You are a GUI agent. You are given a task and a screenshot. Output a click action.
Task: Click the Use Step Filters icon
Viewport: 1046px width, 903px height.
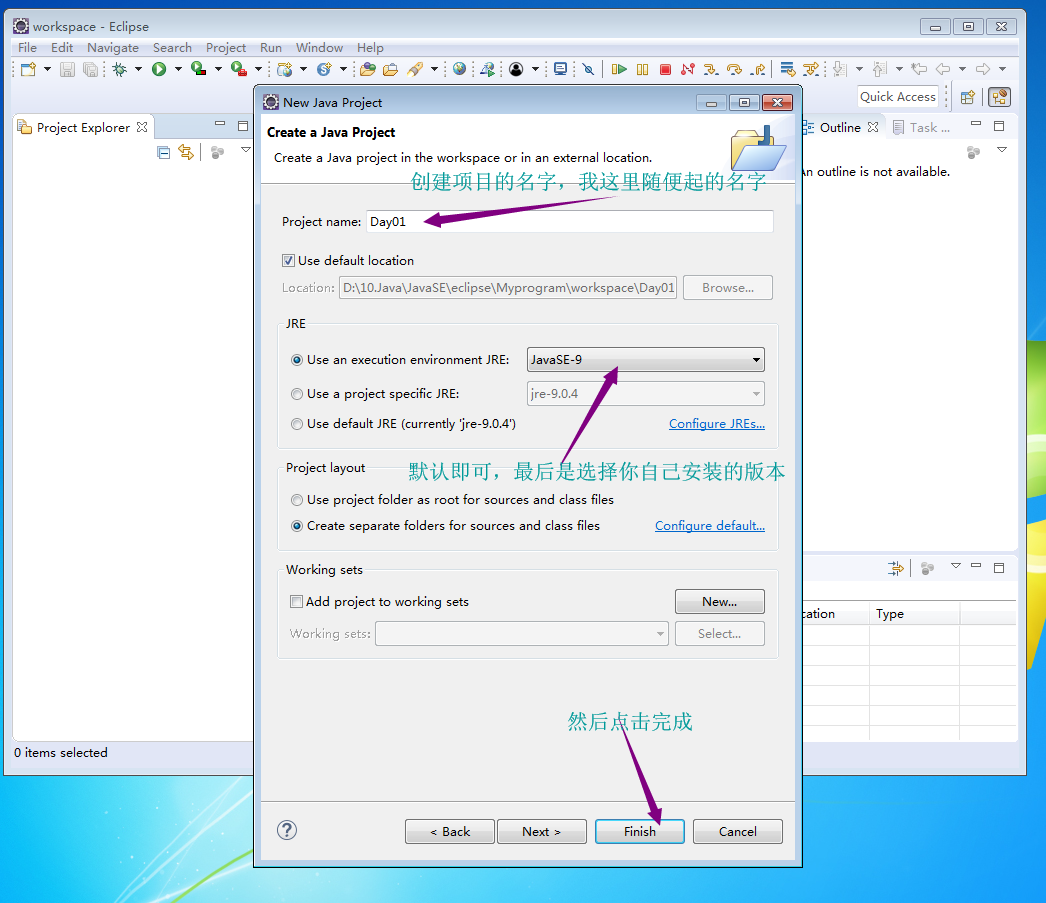click(811, 69)
